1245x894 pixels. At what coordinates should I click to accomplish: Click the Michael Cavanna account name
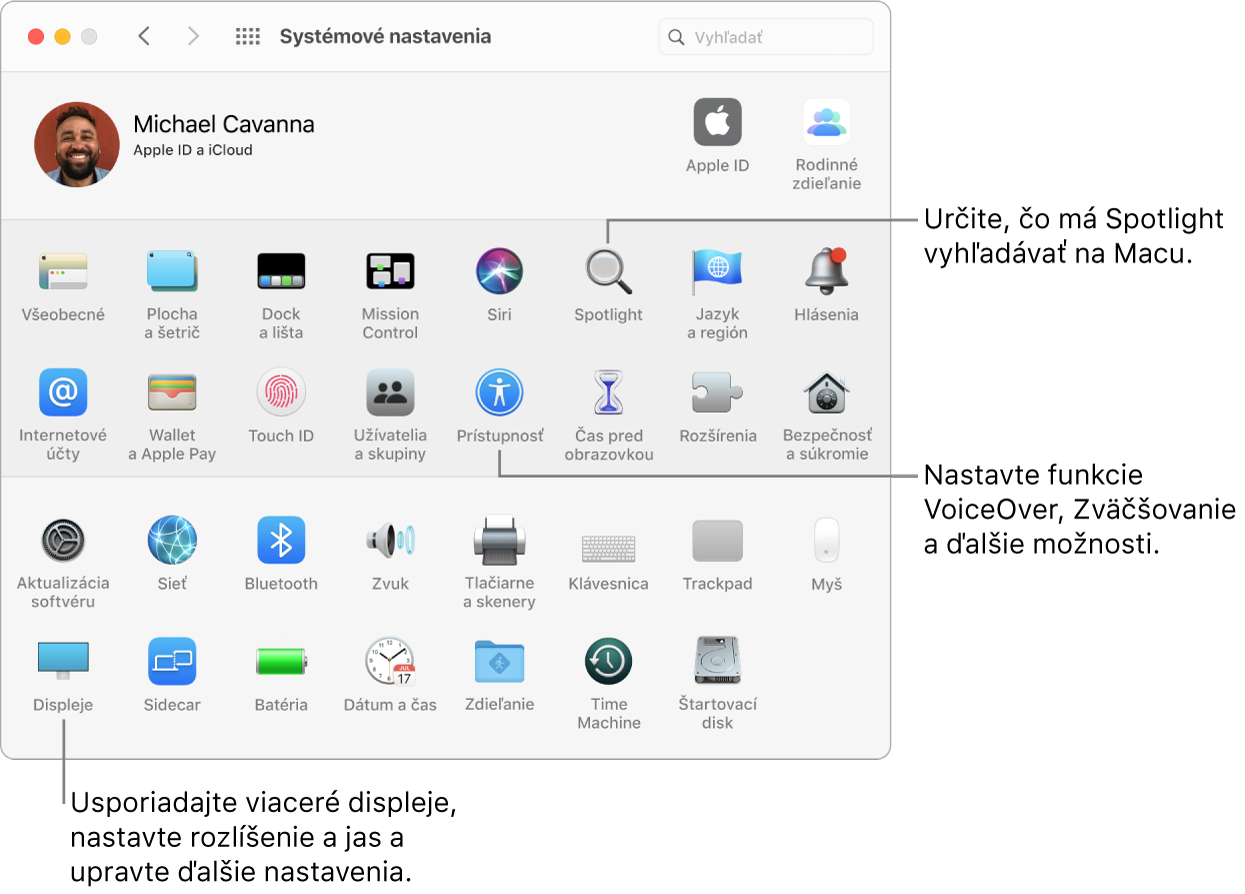tap(224, 124)
